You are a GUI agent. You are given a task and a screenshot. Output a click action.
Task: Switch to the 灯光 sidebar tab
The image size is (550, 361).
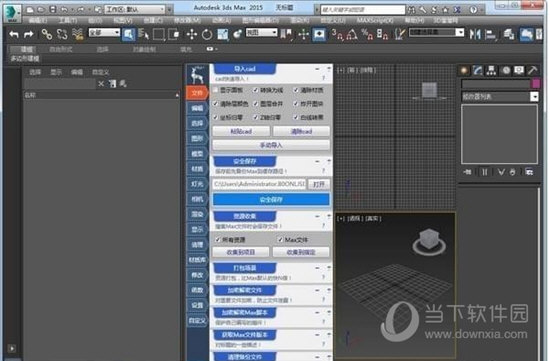197,184
